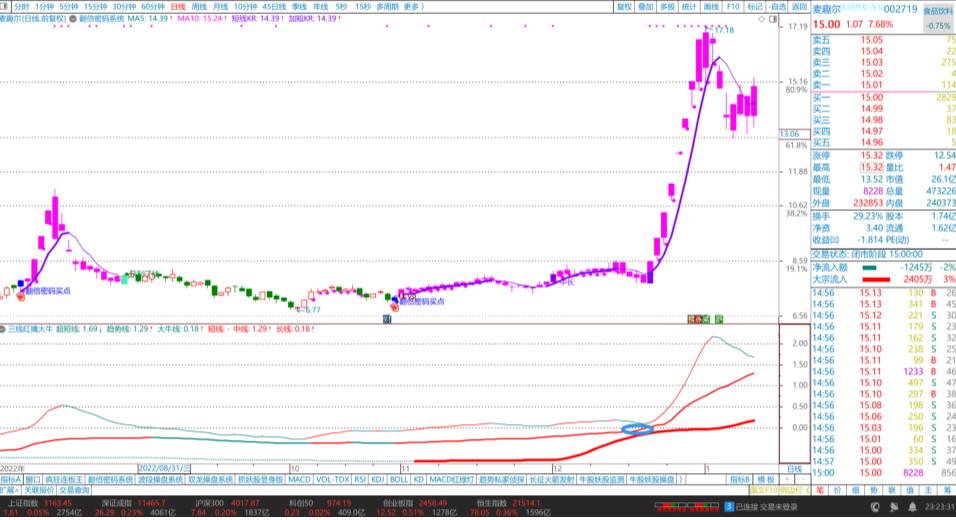Click the 已连接 connection status indicator
Viewport: 956px width, 520px height.
click(748, 507)
